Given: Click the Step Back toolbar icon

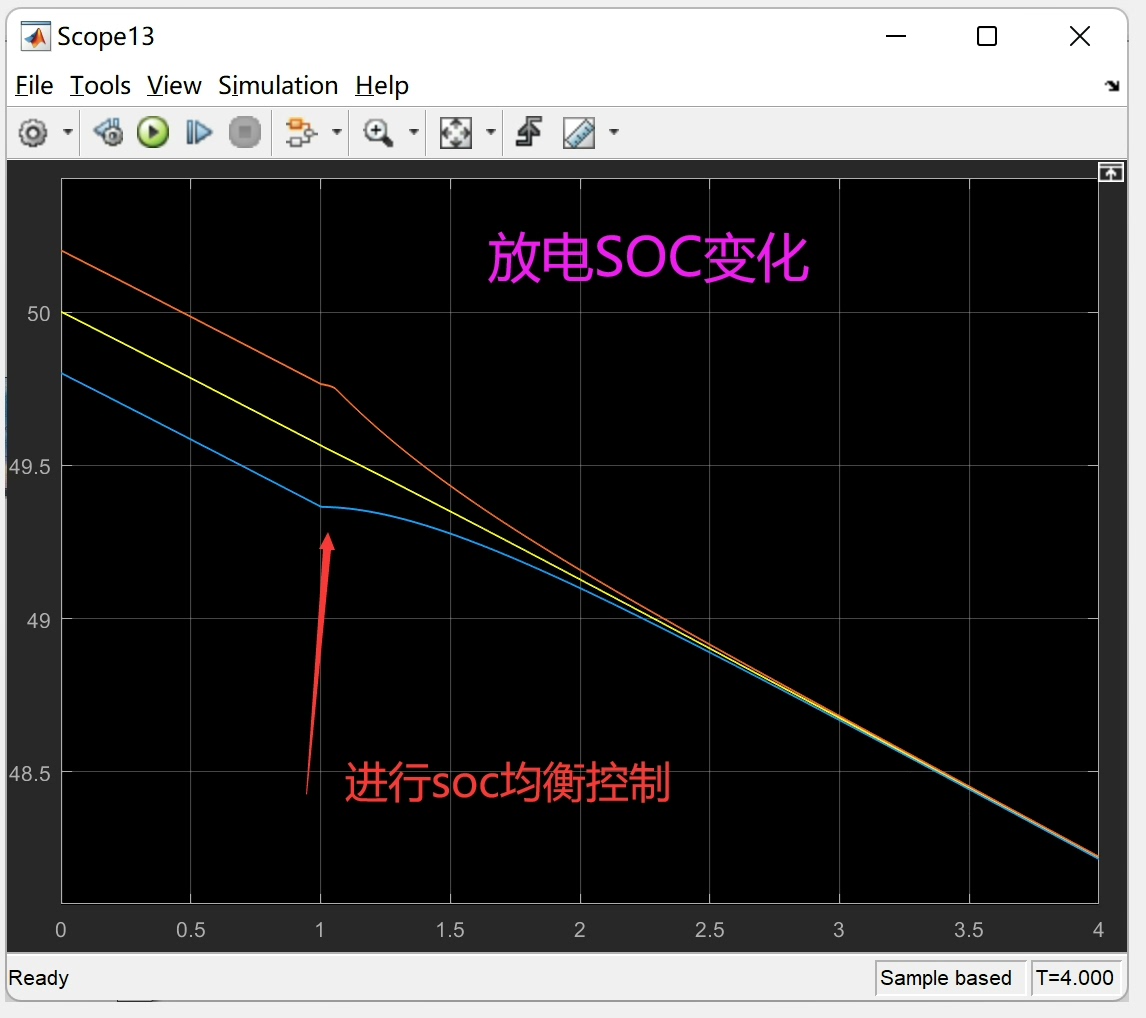Looking at the screenshot, I should [x=108, y=133].
